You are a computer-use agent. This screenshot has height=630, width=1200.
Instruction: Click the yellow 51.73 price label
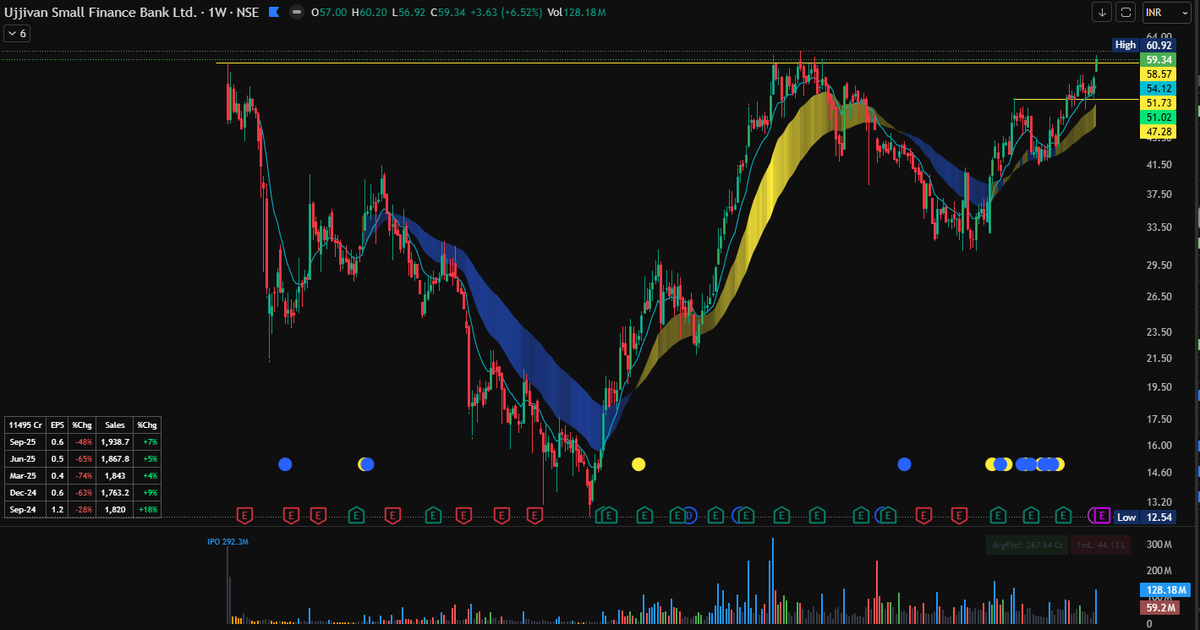[x=1160, y=103]
